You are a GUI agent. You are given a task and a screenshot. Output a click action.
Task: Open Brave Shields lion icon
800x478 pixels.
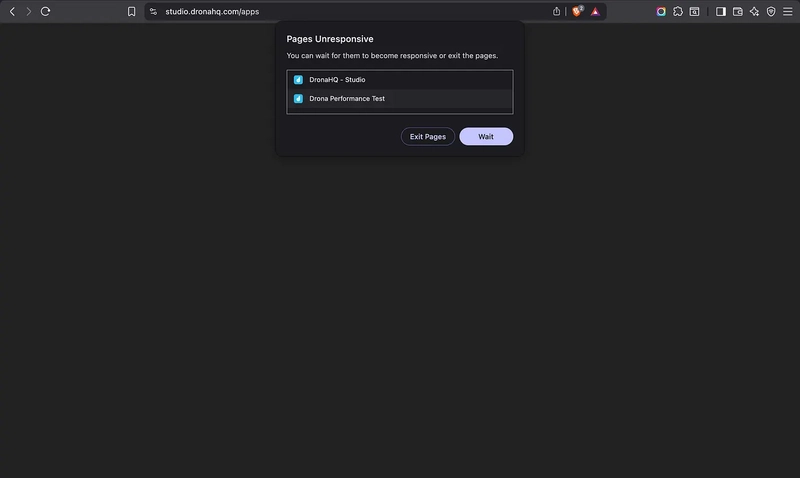[x=577, y=11]
